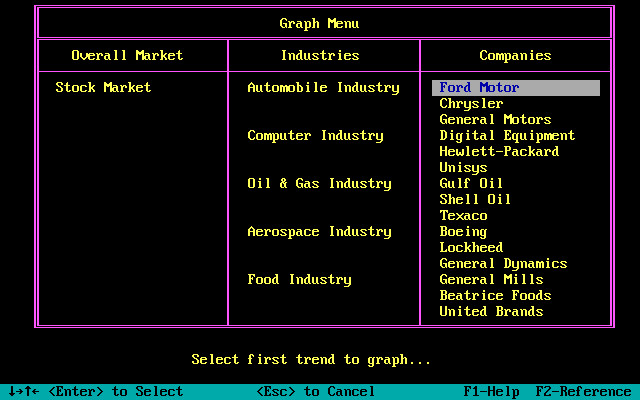Viewport: 640px width, 400px height.
Task: Click the arrow keys navigation hint
Action: [x=24, y=391]
